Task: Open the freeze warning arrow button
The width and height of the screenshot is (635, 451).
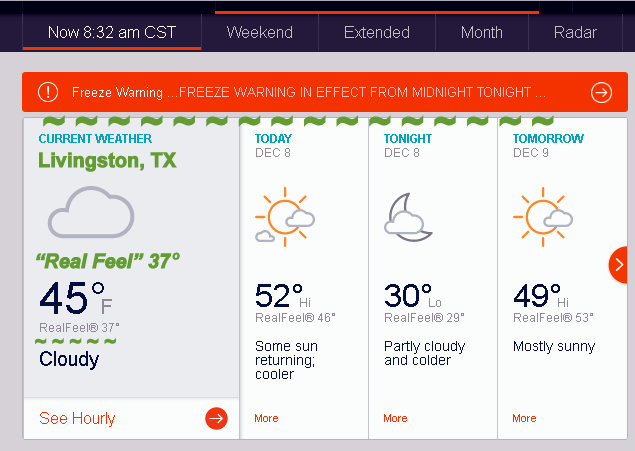Action: tap(601, 92)
